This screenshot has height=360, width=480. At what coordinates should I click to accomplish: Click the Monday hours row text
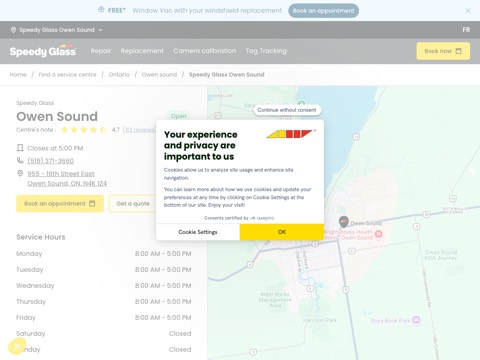click(104, 254)
